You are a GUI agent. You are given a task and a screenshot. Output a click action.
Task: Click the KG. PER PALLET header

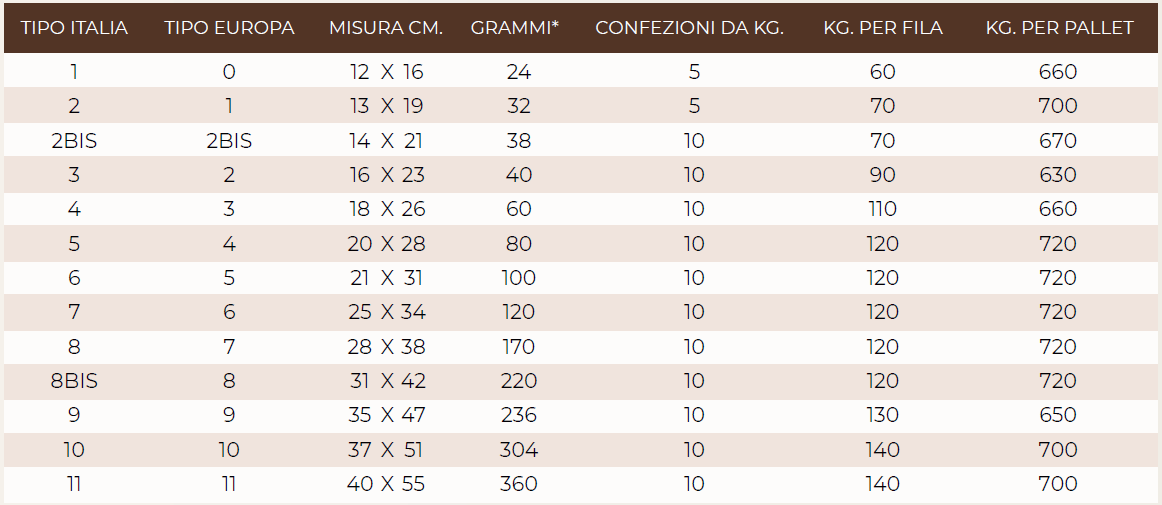1060,28
